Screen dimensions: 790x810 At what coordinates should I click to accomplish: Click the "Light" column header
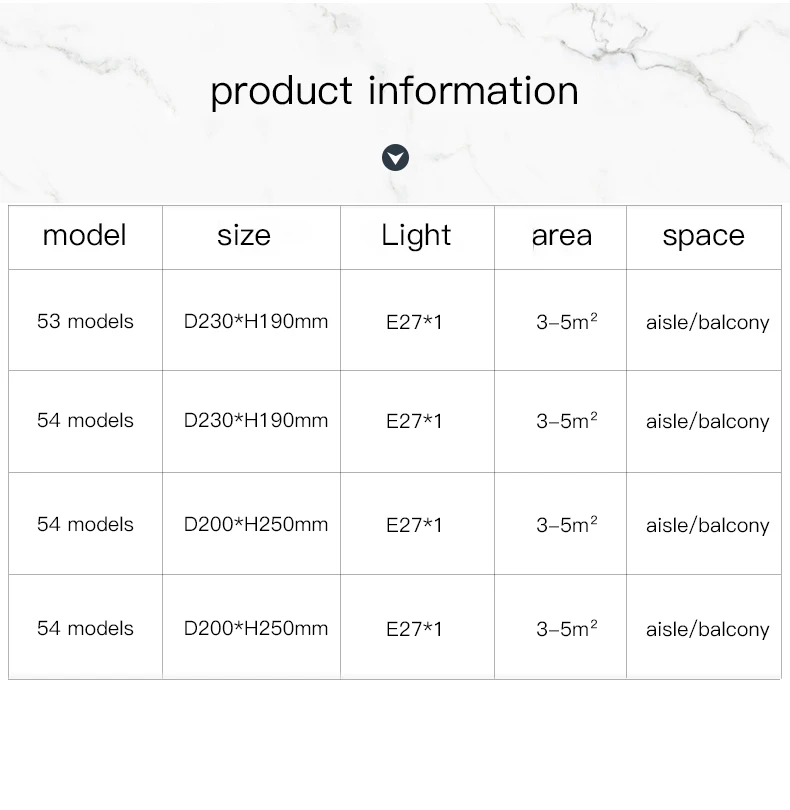[x=416, y=236]
